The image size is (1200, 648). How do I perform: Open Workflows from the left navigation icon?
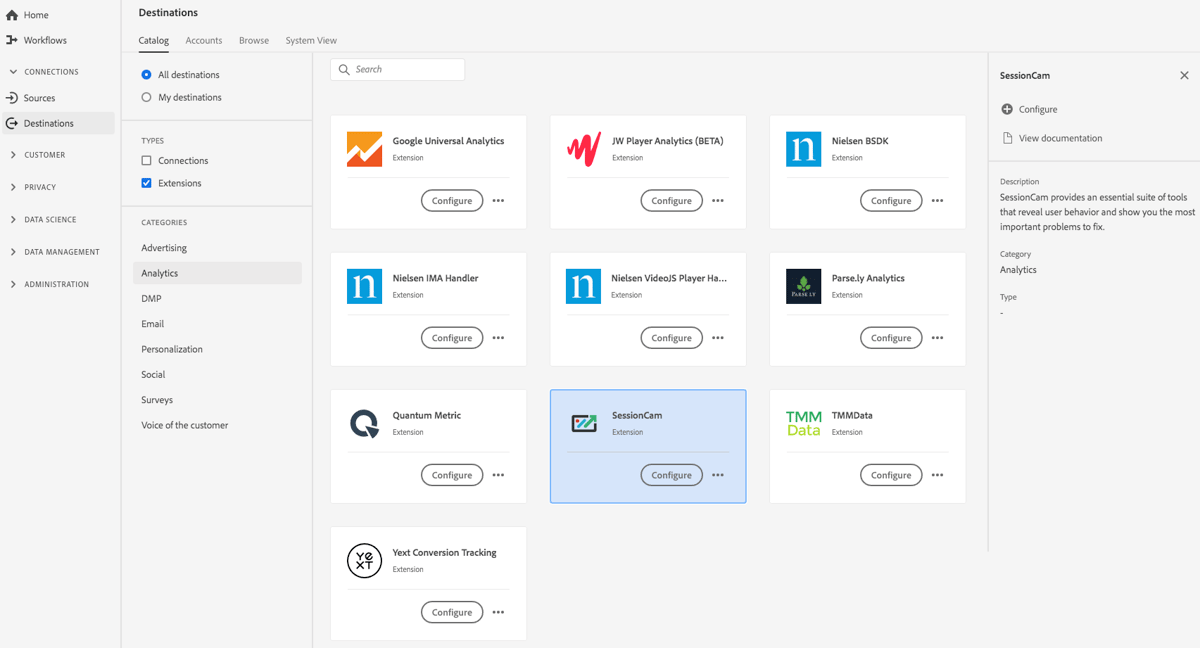(11, 40)
